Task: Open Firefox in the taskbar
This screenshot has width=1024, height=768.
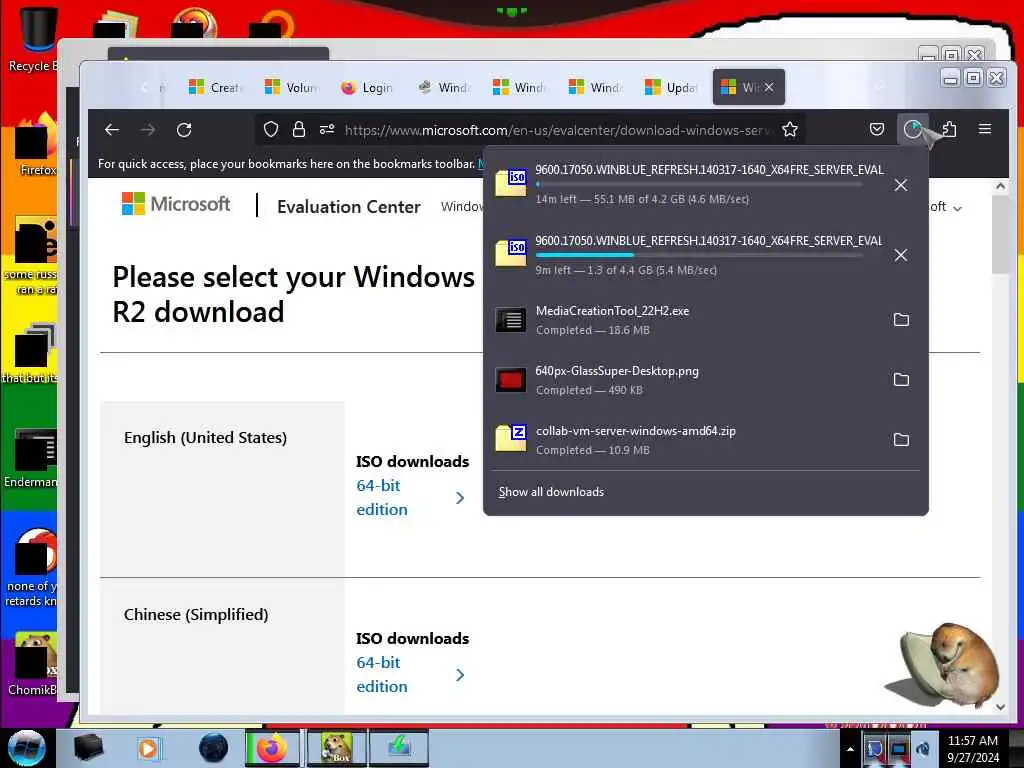Action: click(x=272, y=748)
